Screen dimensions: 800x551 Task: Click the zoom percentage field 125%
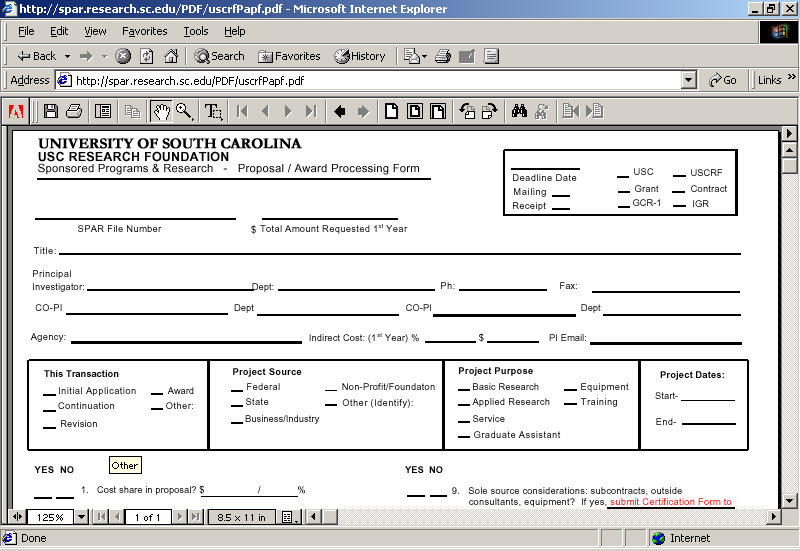tap(50, 517)
